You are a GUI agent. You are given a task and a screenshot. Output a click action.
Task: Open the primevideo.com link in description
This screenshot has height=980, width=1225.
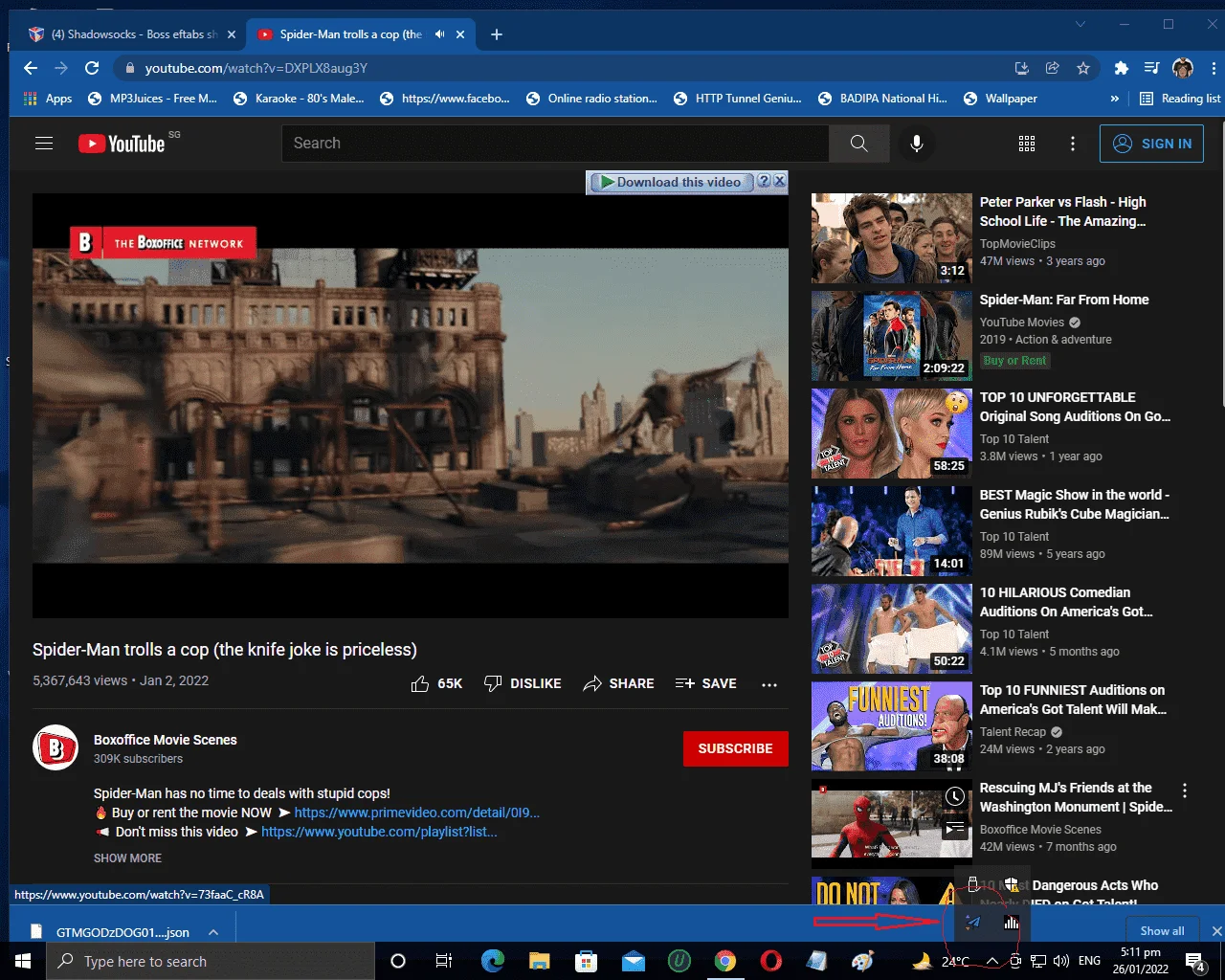coord(417,813)
